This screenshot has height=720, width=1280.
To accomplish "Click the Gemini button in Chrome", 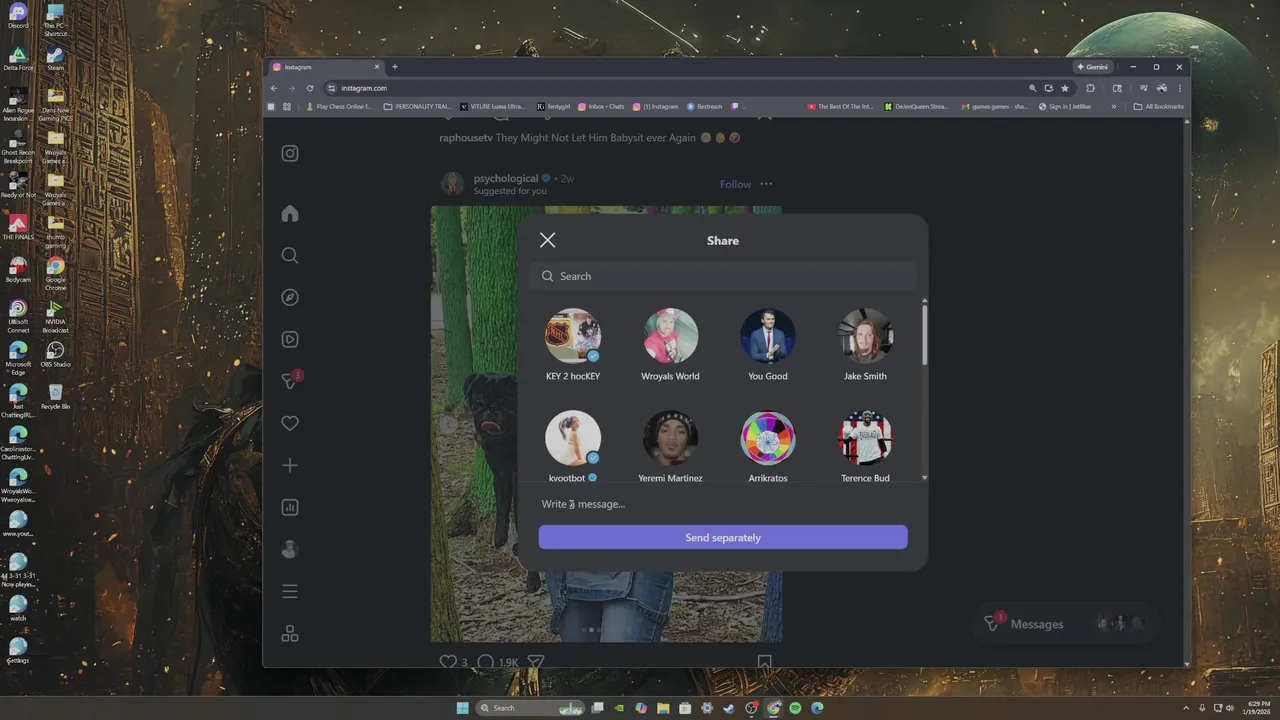I will (x=1092, y=67).
